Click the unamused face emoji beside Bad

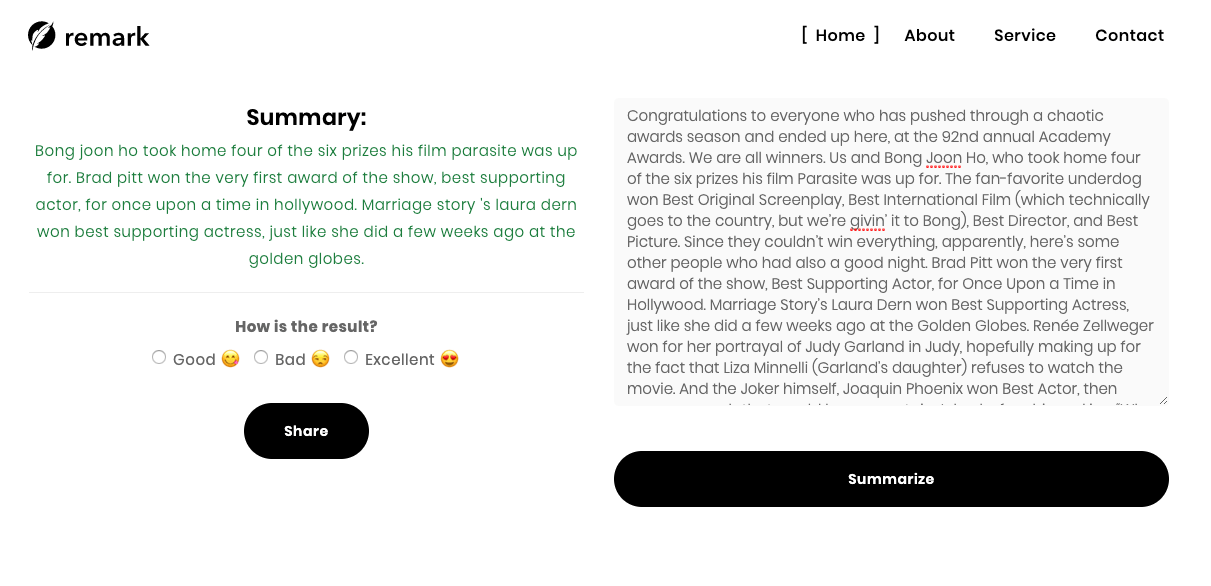click(320, 359)
